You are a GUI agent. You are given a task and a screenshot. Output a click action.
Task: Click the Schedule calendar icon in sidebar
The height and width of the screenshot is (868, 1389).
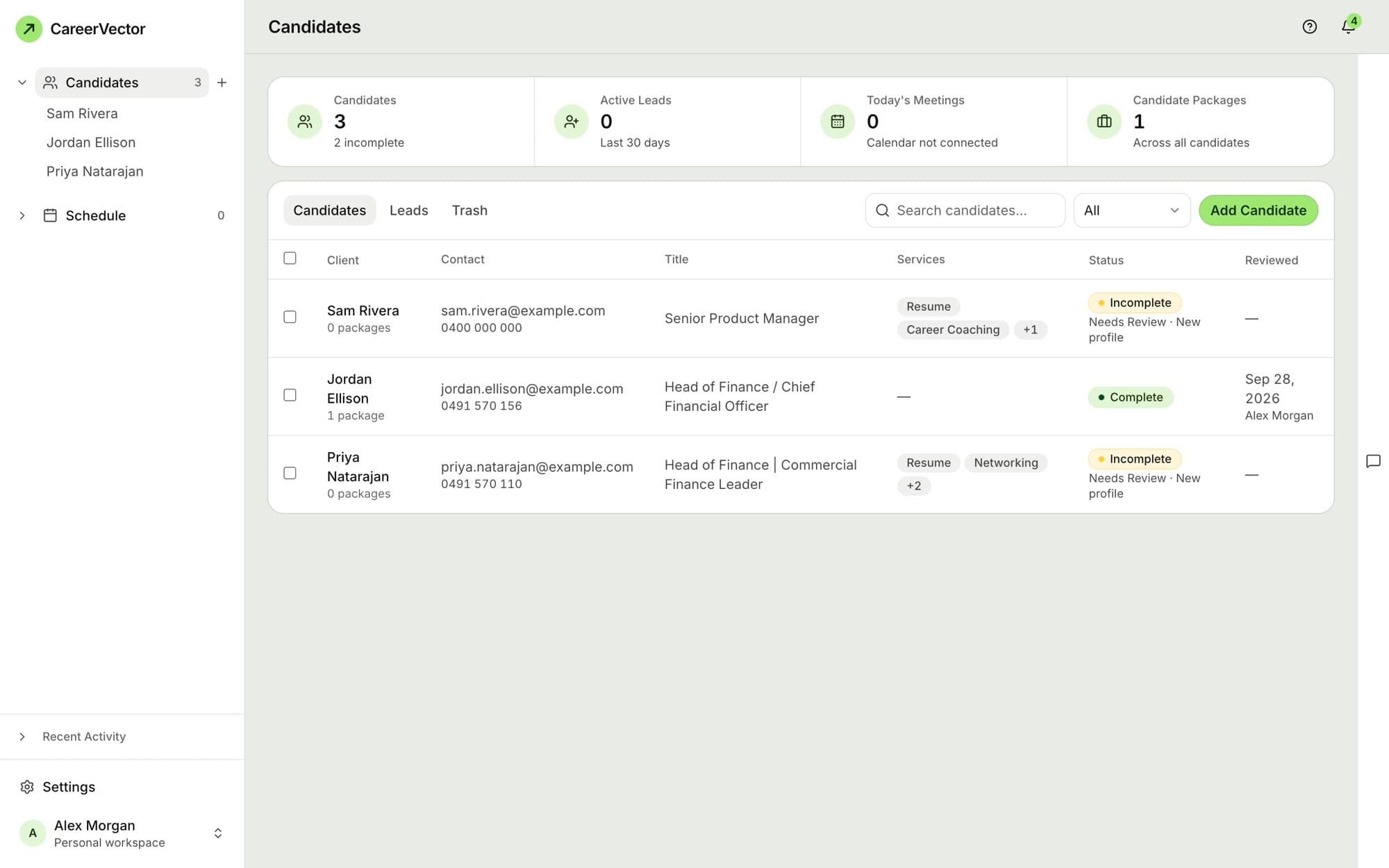point(50,215)
